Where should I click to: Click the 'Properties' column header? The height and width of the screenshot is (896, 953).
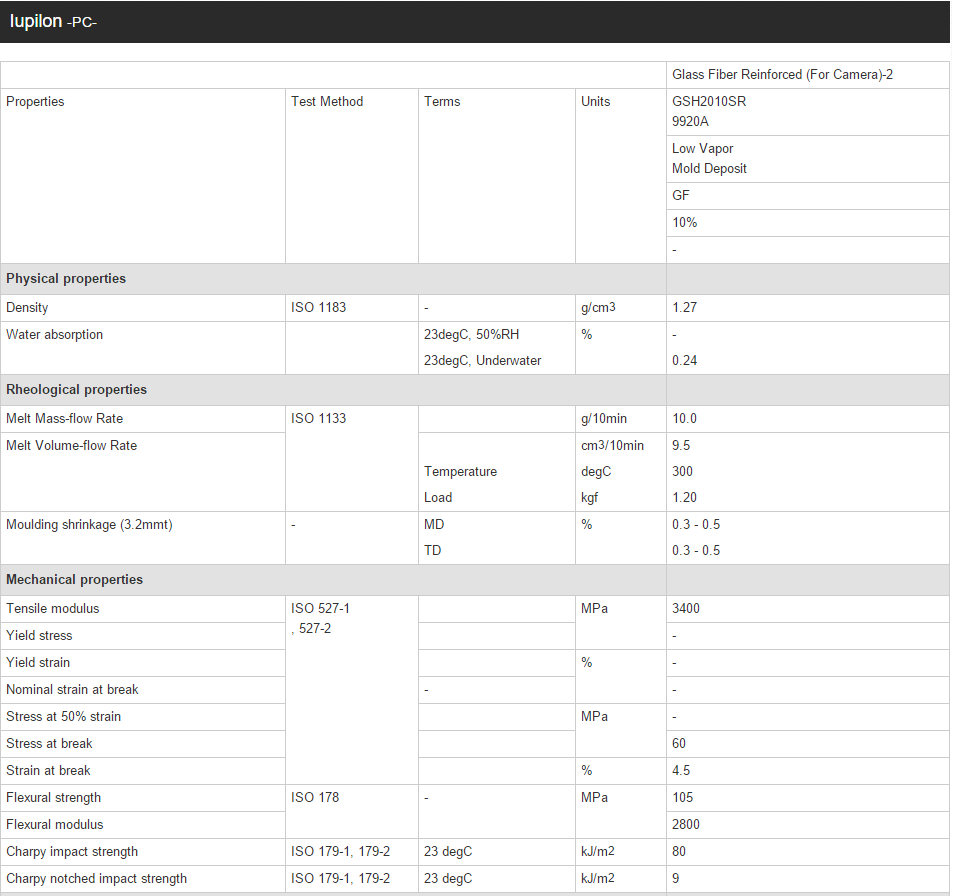point(143,176)
